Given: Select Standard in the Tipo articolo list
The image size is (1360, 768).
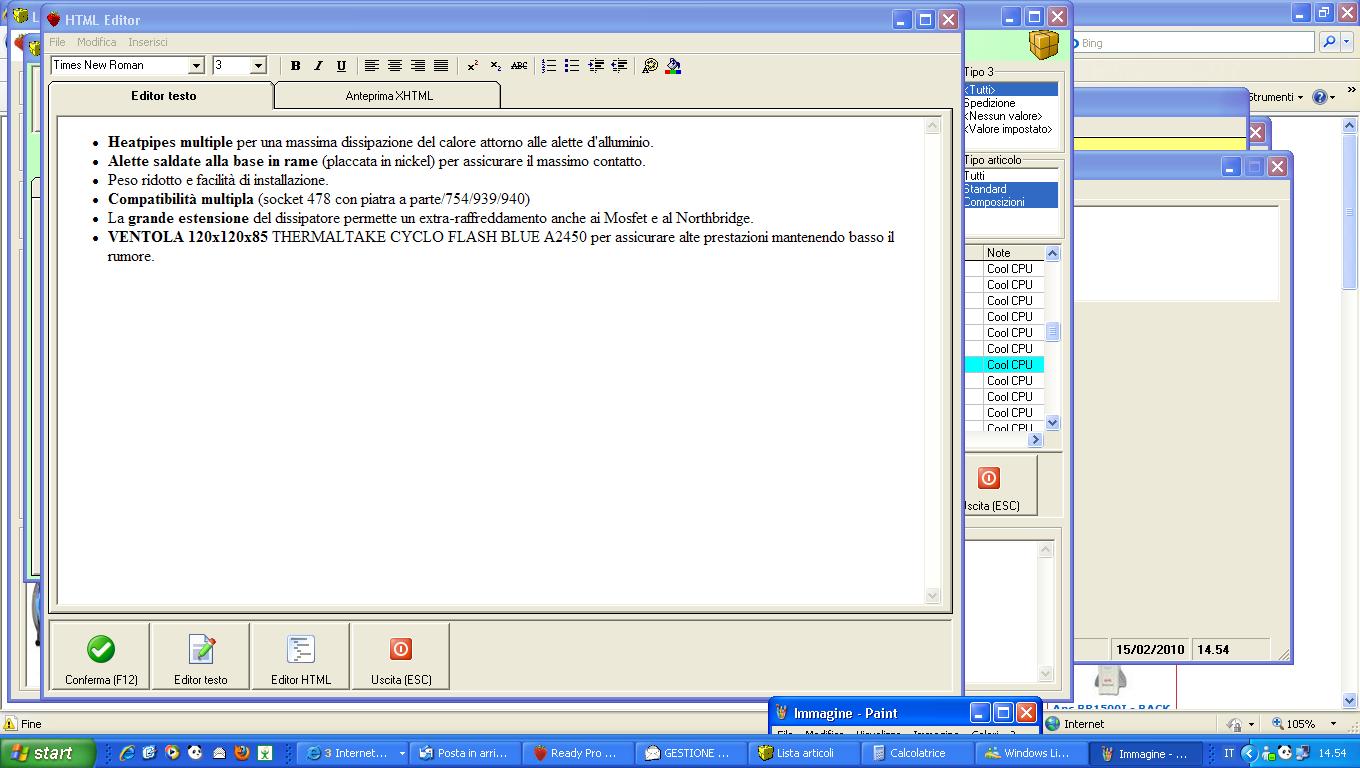Looking at the screenshot, I should [1010, 189].
